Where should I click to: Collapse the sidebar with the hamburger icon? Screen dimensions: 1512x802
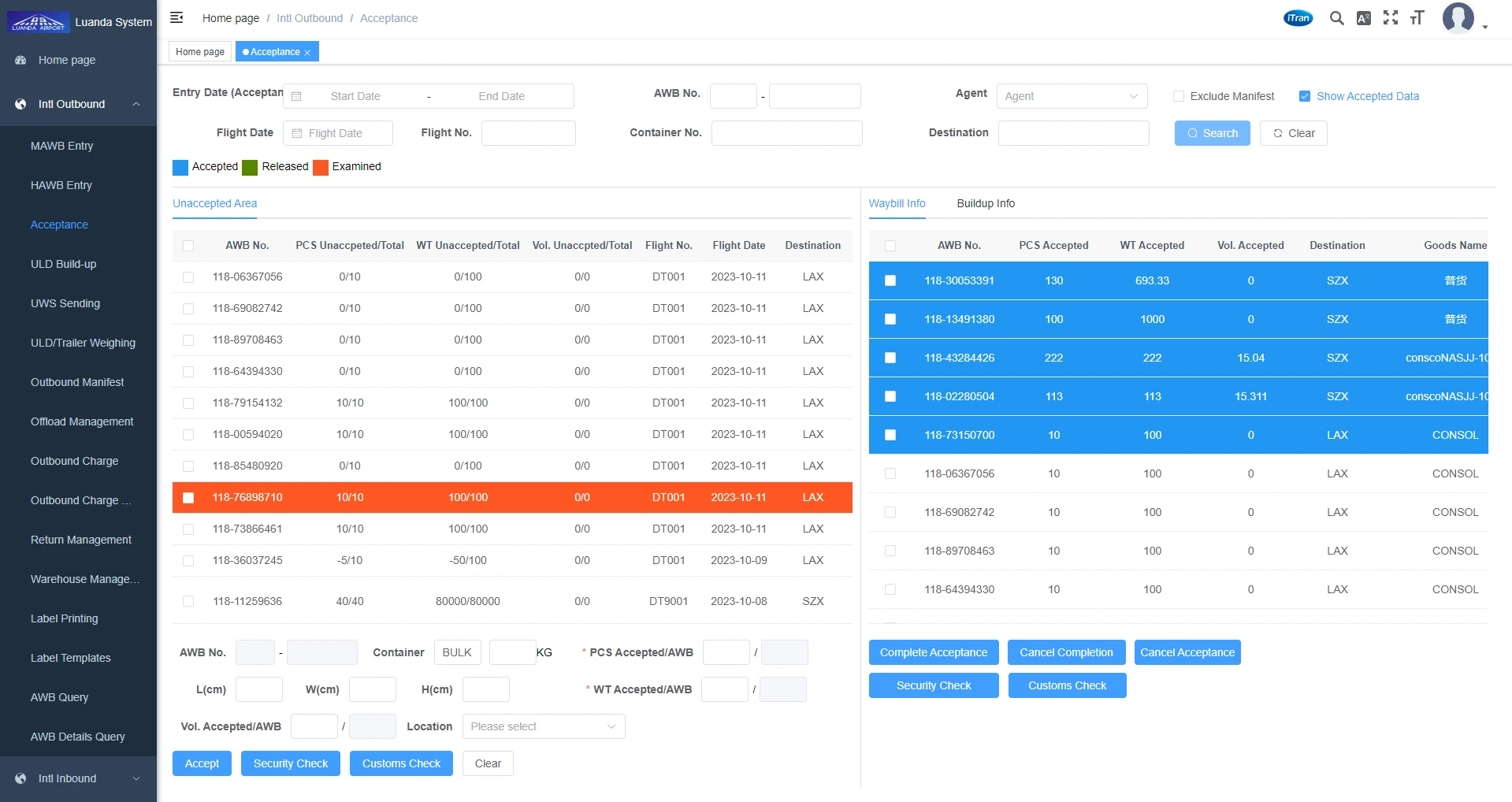(x=176, y=17)
